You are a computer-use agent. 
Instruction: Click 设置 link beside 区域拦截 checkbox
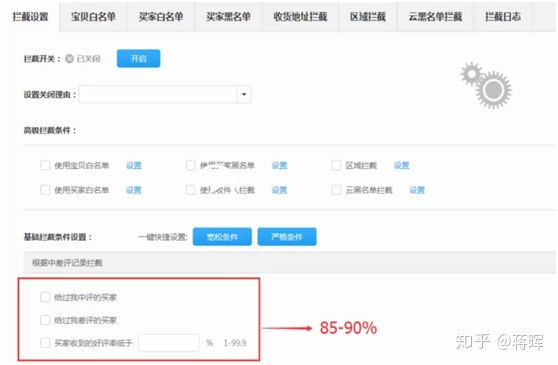tap(401, 165)
